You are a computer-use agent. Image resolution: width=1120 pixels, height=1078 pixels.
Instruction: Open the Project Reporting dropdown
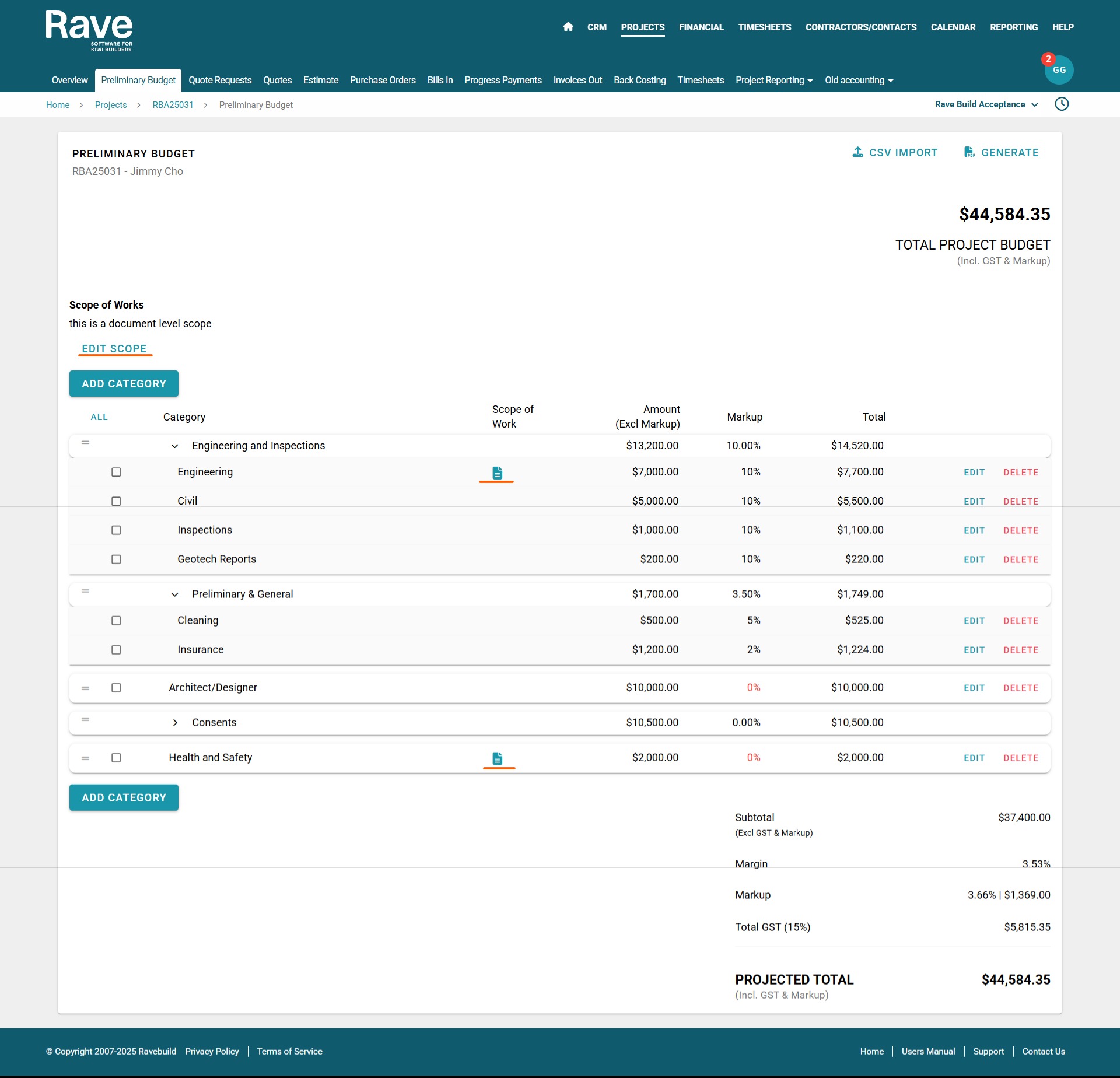[x=773, y=80]
